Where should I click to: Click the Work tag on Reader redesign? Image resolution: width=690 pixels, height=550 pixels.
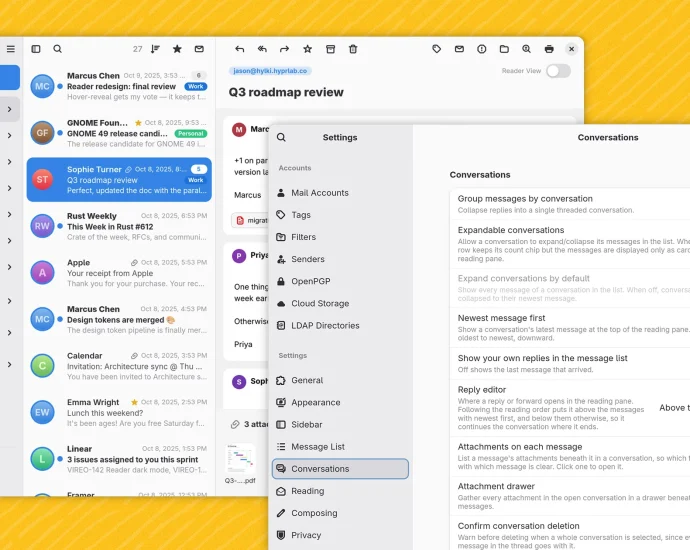tap(196, 87)
